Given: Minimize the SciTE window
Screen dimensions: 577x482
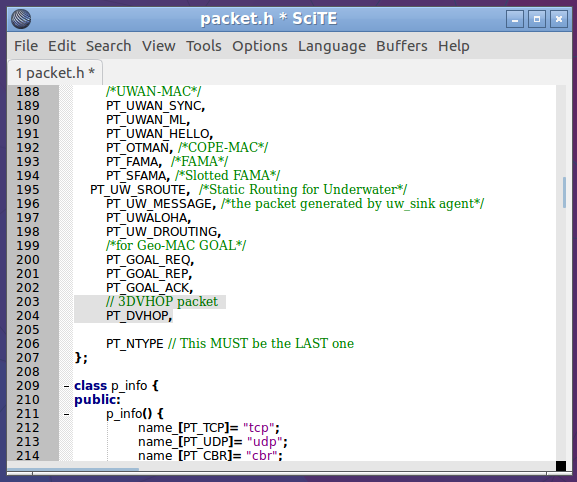Looking at the screenshot, I should click(515, 19).
